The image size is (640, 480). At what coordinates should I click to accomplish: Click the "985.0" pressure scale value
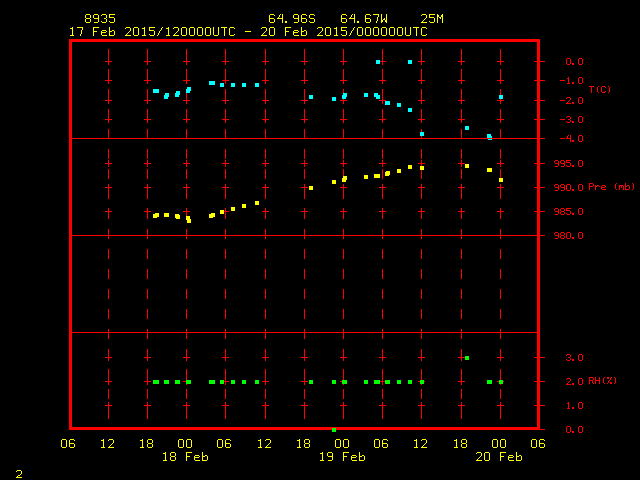569,212
